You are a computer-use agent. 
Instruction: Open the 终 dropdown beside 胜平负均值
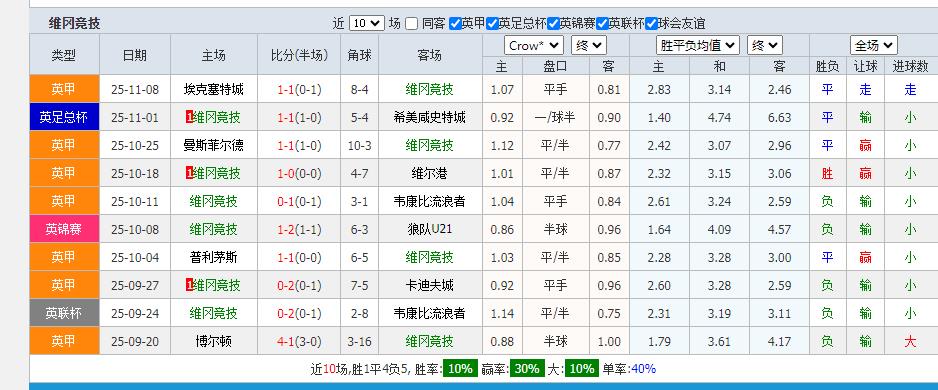[765, 45]
